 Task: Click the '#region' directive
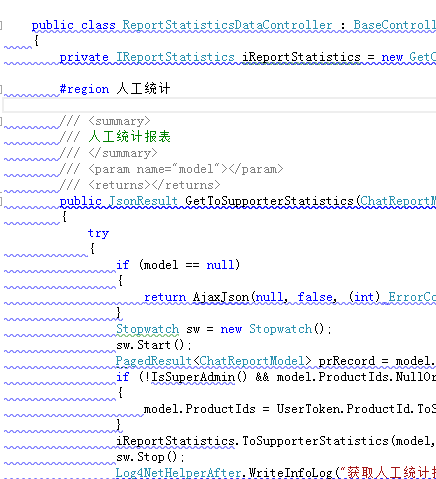tap(84, 89)
